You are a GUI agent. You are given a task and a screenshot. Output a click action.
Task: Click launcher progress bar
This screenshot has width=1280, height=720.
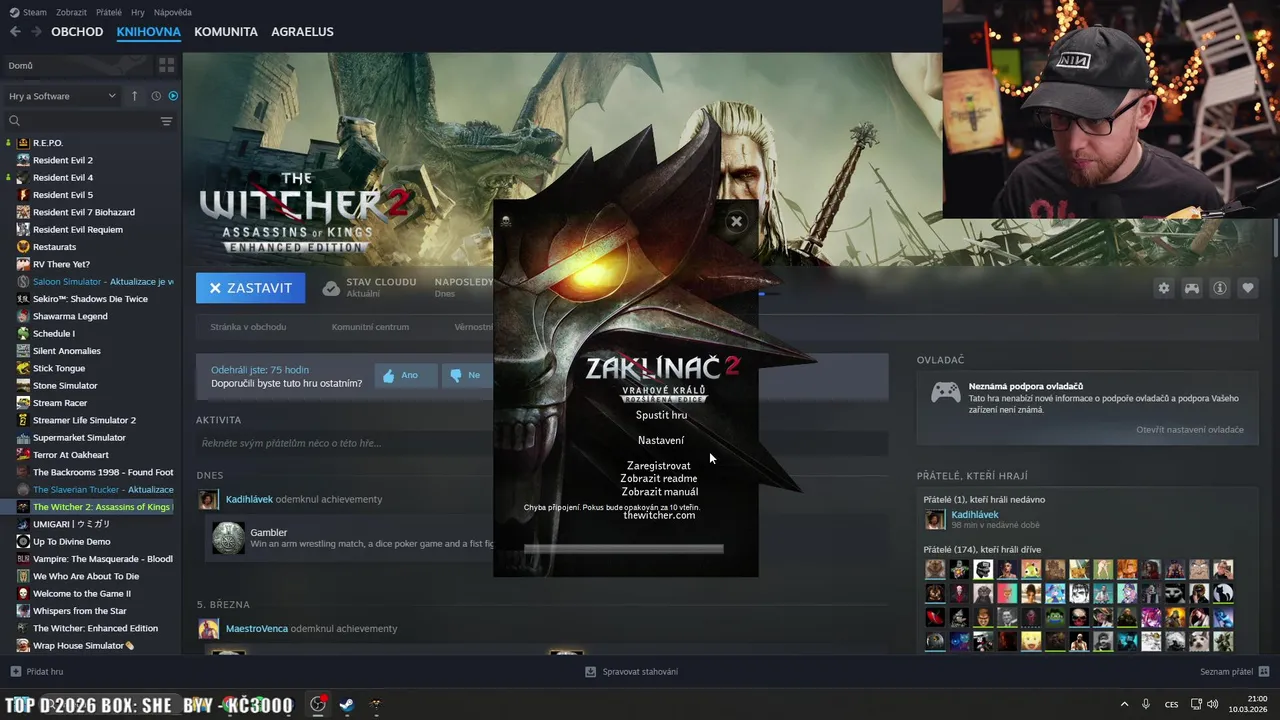[x=623, y=549]
